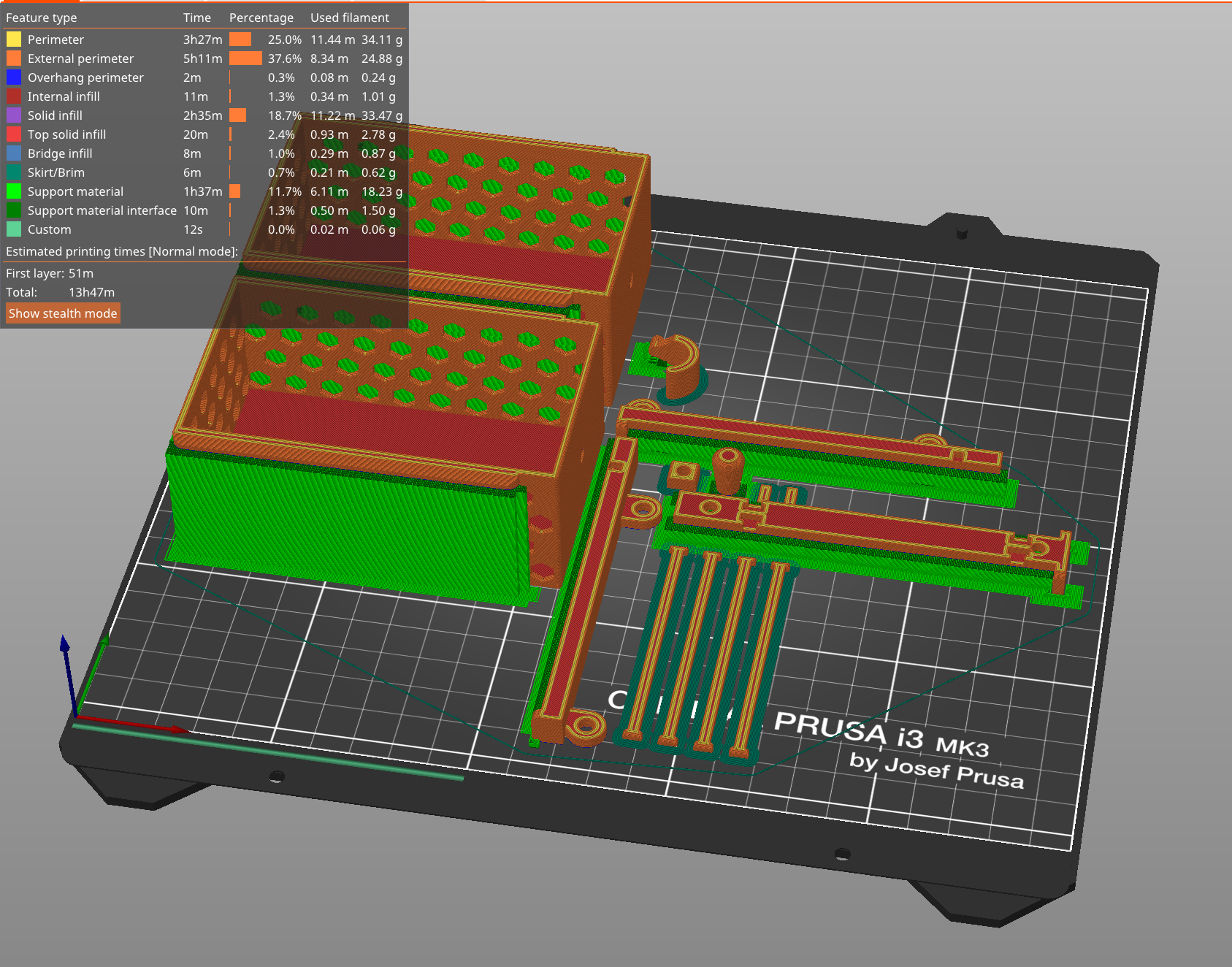Click the 25.0% Perimeter percentage bar

[x=240, y=39]
